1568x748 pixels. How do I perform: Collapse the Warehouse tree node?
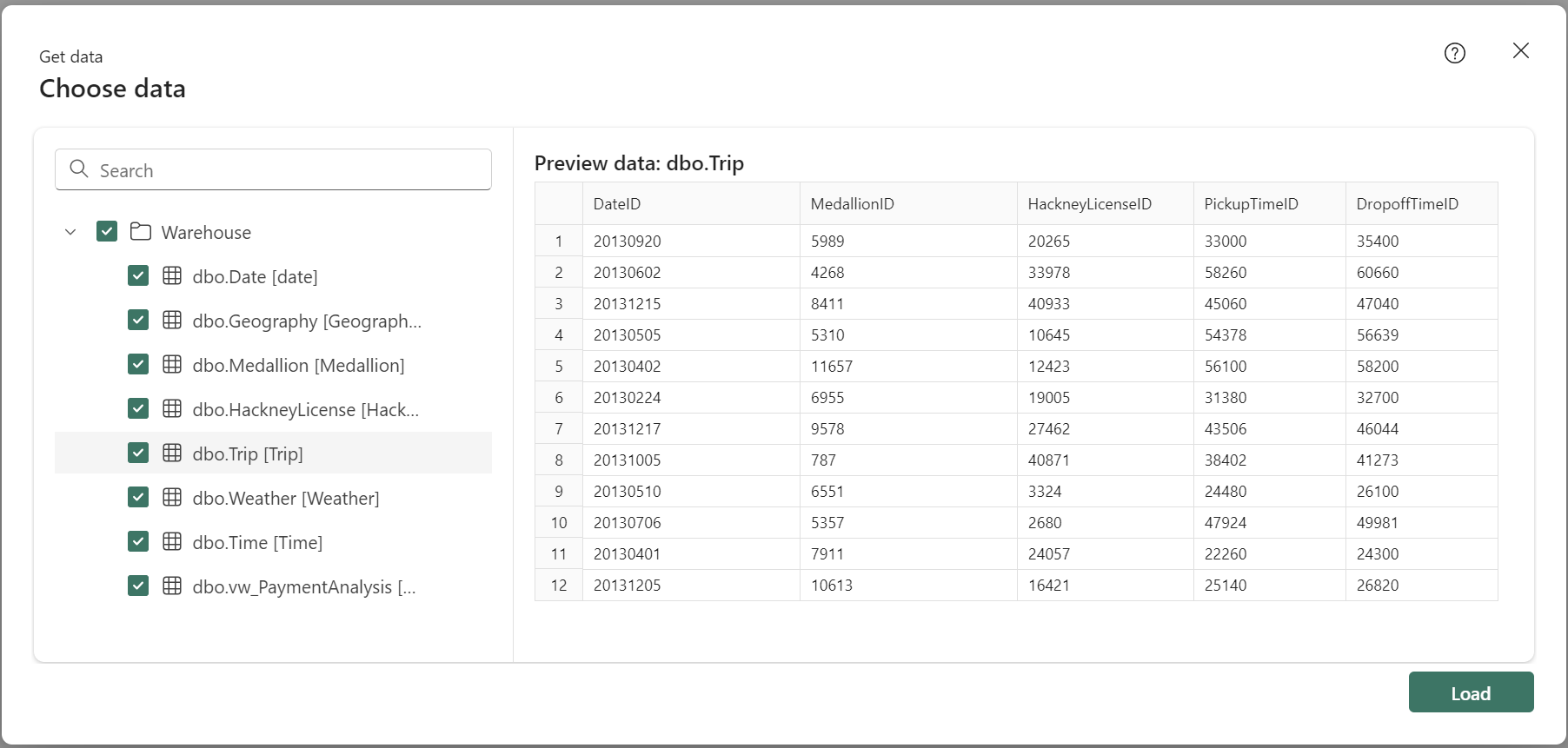tap(70, 232)
